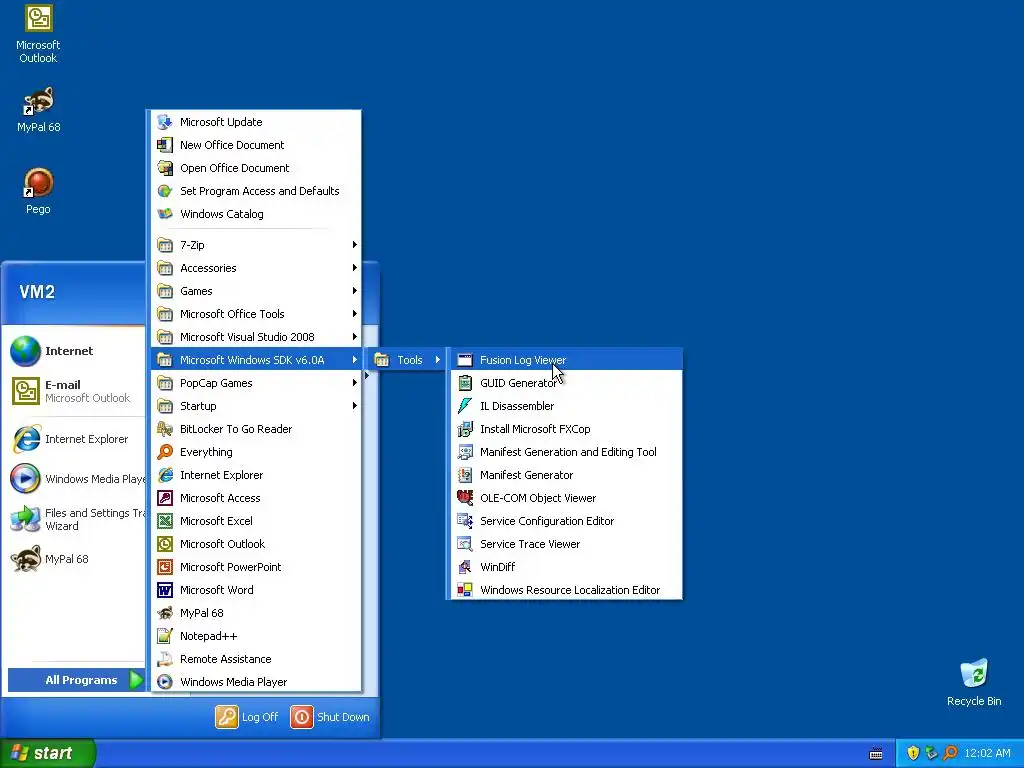The width and height of the screenshot is (1024, 768).
Task: Click the WinDiff icon
Action: [x=464, y=567]
